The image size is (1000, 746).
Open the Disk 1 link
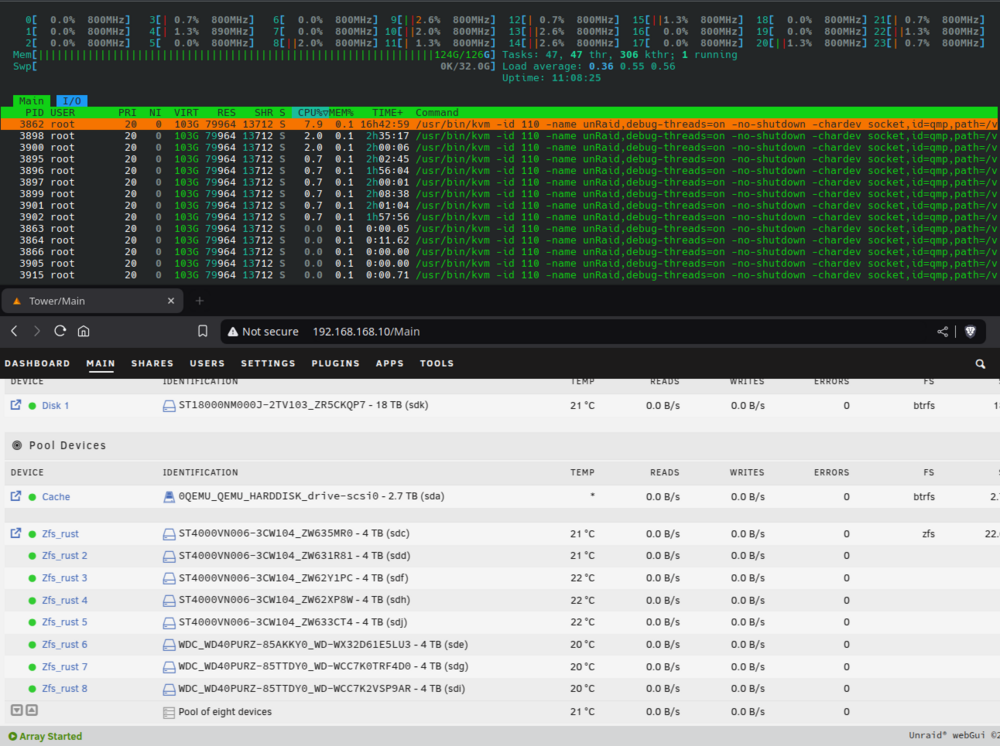pyautogui.click(x=55, y=406)
